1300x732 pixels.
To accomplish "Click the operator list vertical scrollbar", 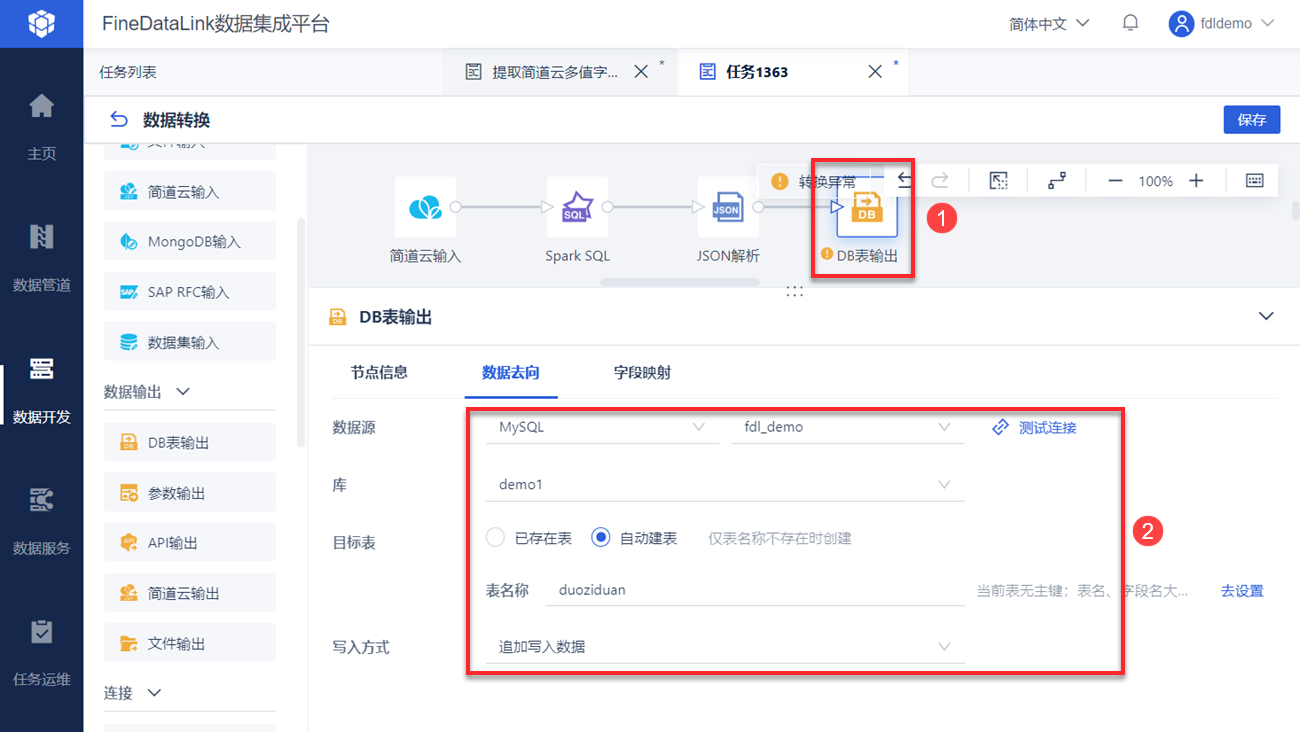I will click(302, 332).
